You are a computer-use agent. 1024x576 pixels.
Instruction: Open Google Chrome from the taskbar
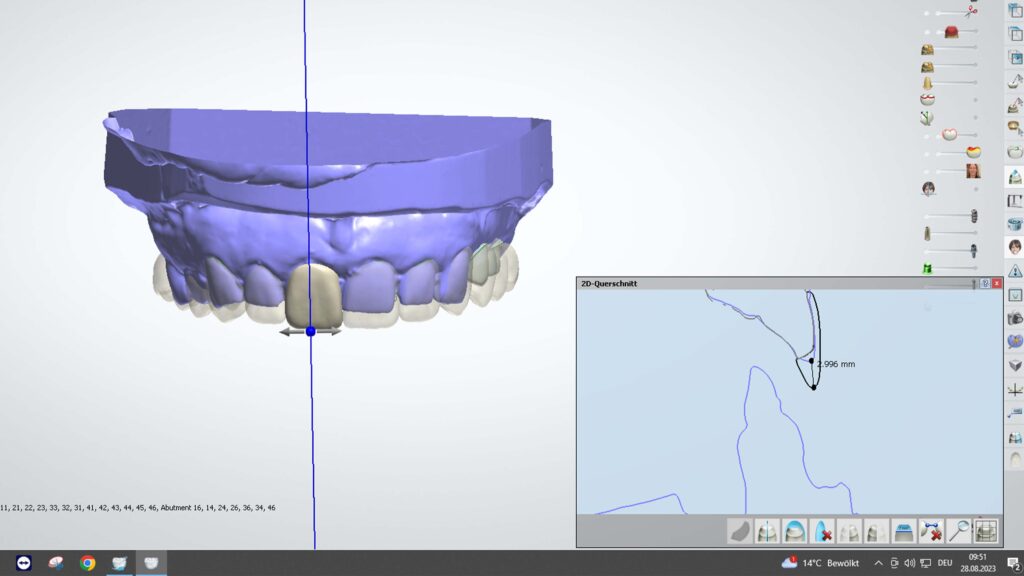tap(88, 563)
